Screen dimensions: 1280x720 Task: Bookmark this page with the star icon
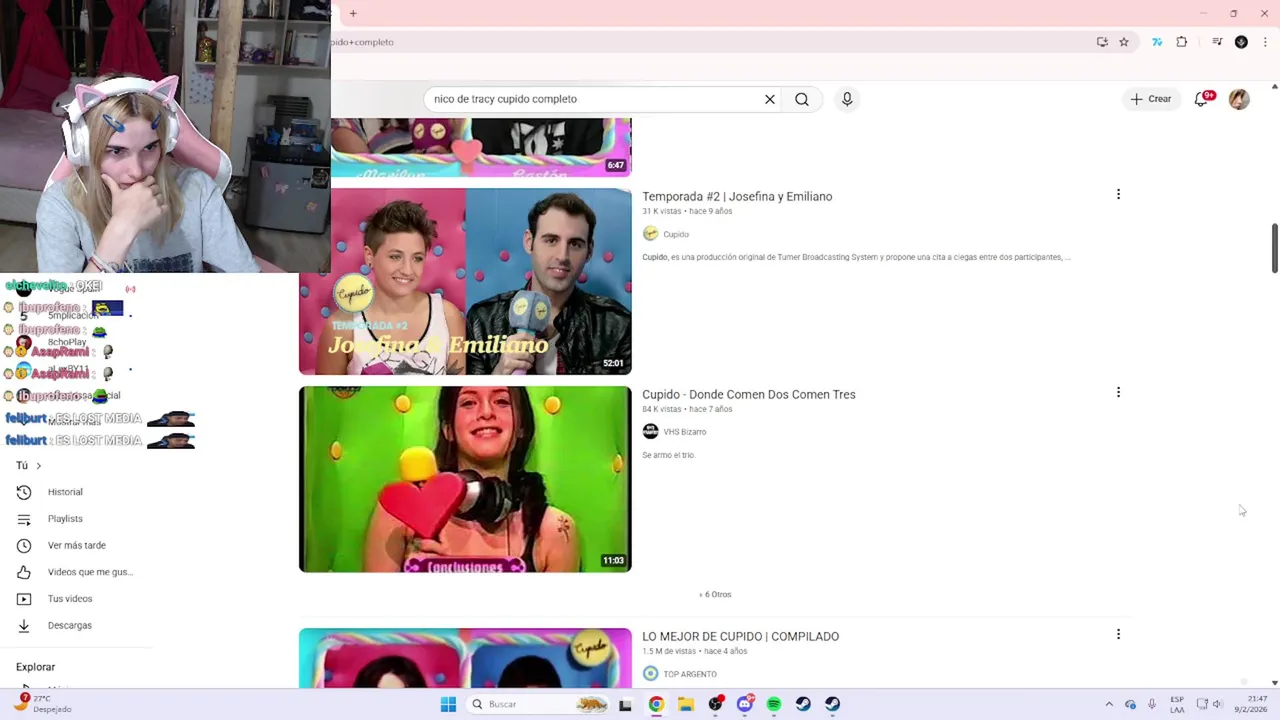point(1124,42)
